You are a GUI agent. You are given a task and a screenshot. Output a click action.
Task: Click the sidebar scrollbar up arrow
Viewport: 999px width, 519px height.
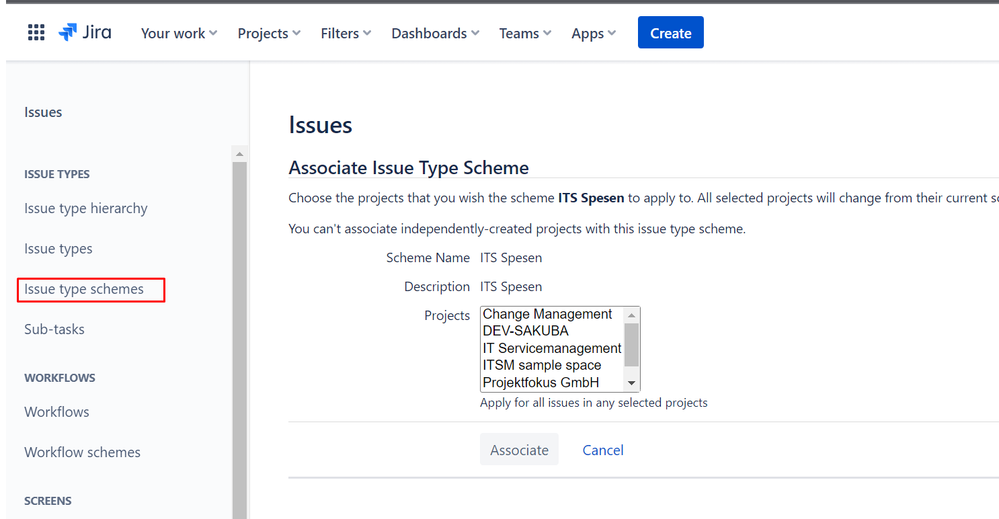pyautogui.click(x=240, y=154)
